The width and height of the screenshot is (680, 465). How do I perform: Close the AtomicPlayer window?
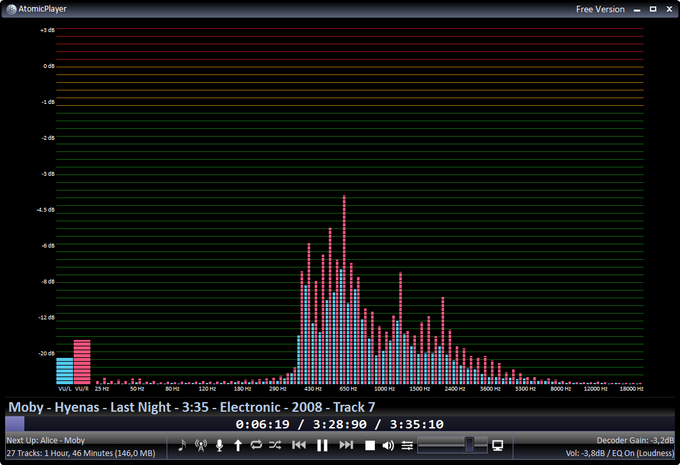(669, 9)
